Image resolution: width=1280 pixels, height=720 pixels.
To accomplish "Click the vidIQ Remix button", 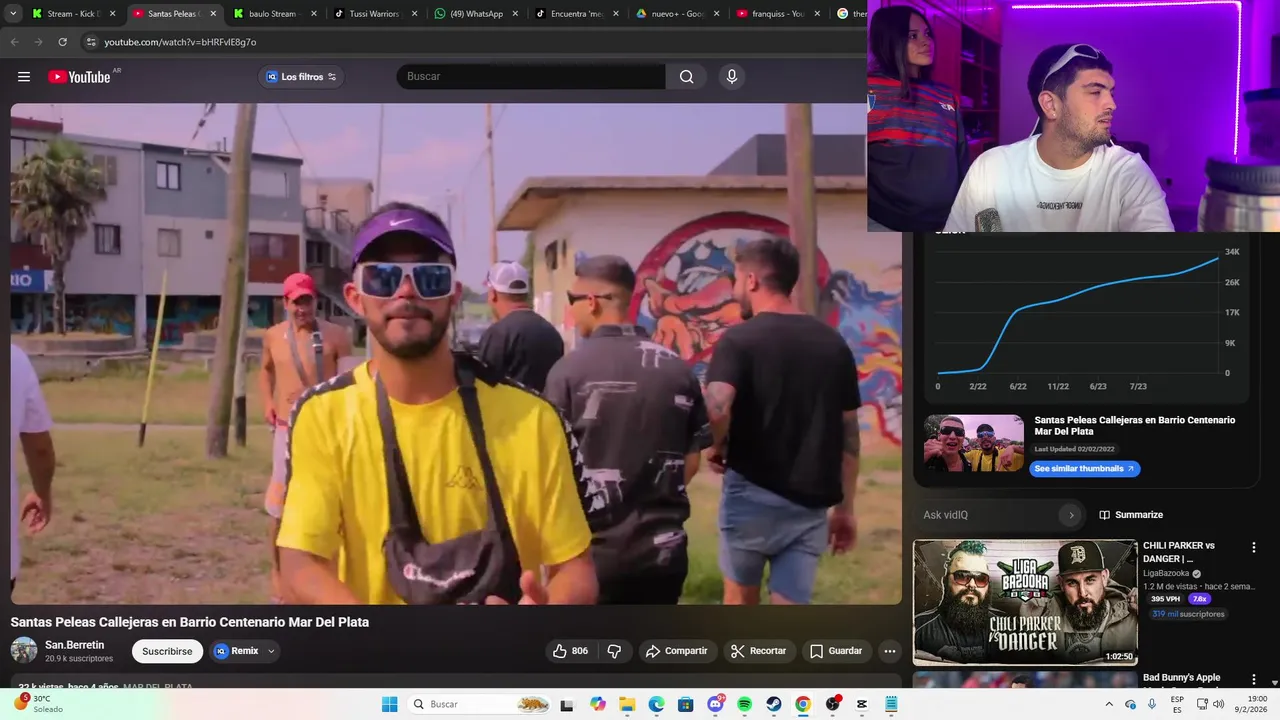I will coord(236,651).
